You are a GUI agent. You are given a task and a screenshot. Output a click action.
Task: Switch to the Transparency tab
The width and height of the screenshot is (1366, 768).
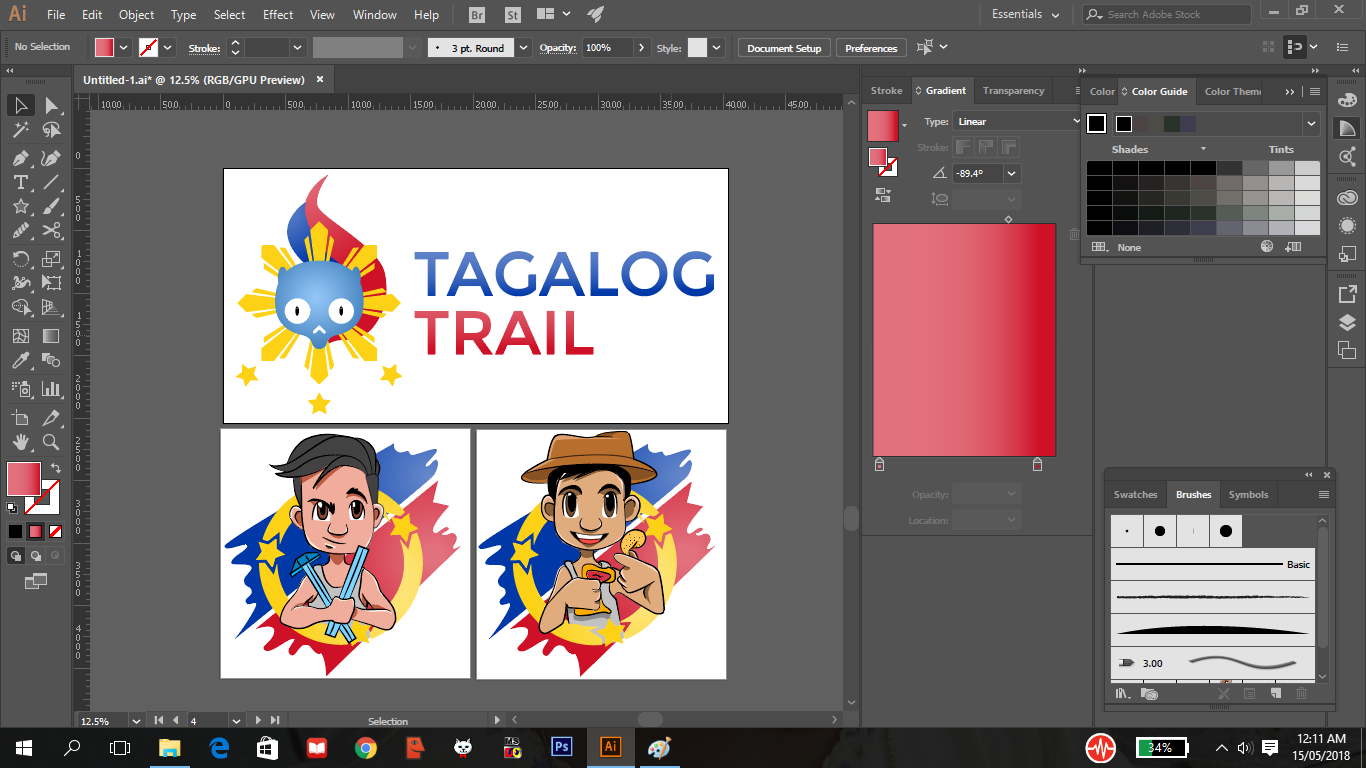tap(1013, 91)
